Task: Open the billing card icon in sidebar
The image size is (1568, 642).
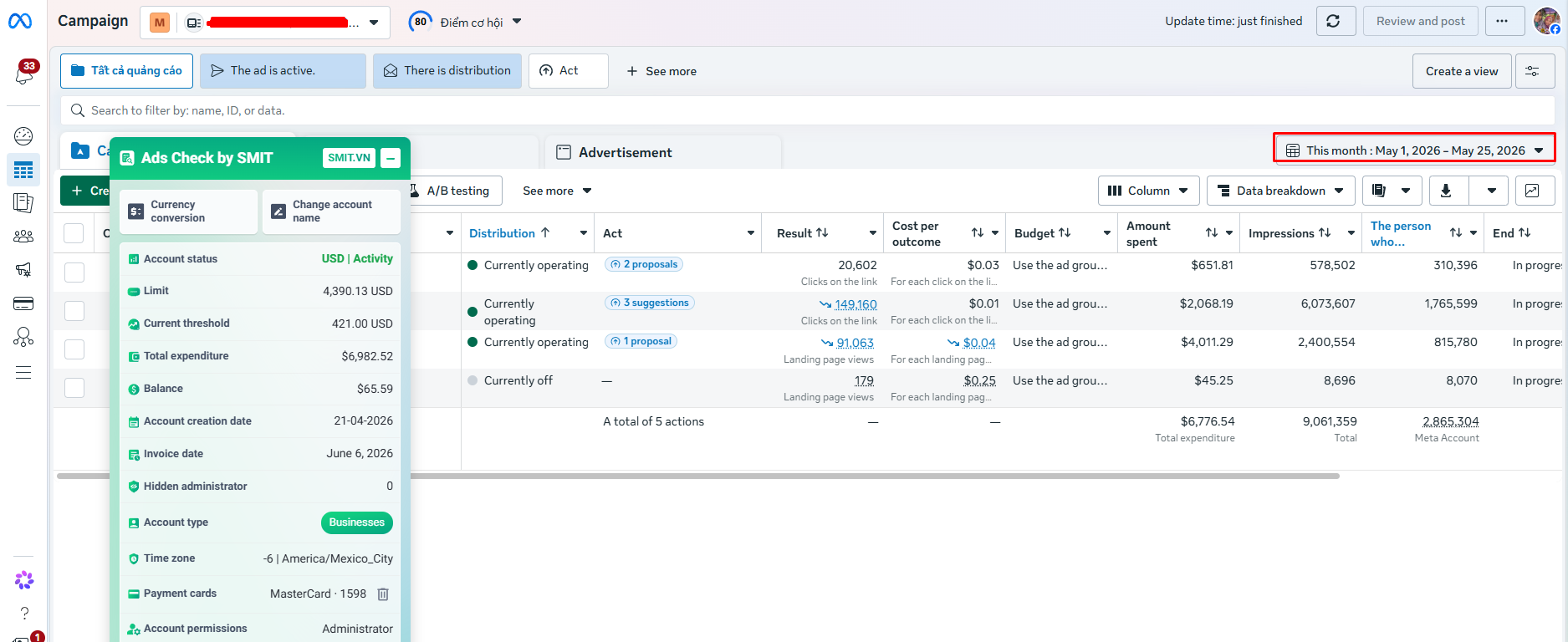Action: [x=23, y=303]
